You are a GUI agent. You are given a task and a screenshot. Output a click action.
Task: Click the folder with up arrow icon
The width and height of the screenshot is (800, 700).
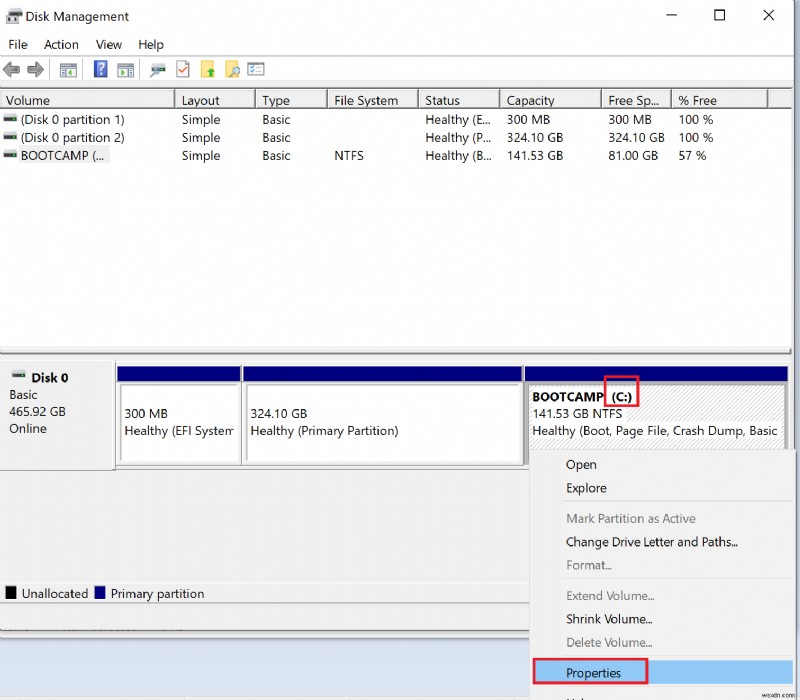209,69
